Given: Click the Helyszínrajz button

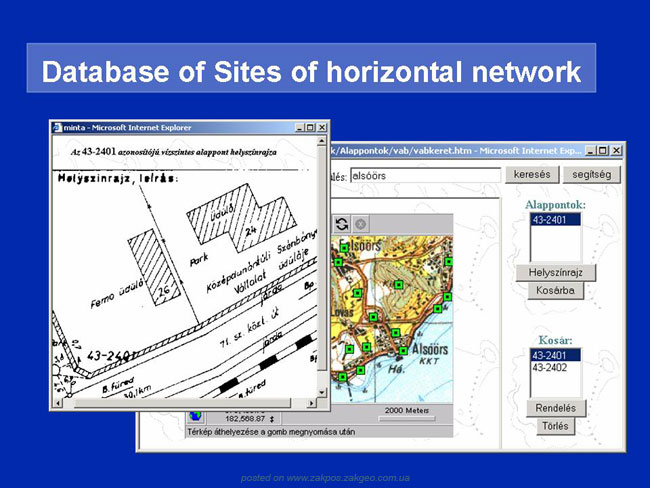Looking at the screenshot, I should 555,273.
